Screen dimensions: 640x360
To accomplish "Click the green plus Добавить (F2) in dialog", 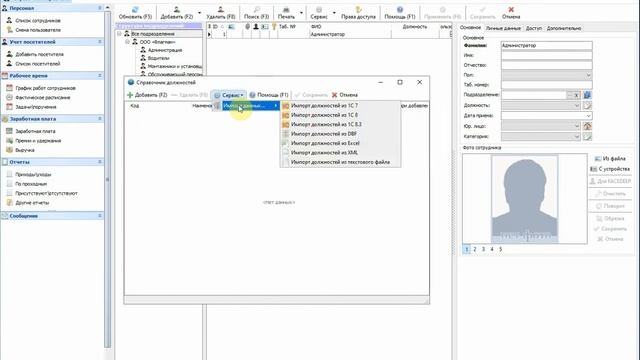I will pyautogui.click(x=130, y=95).
